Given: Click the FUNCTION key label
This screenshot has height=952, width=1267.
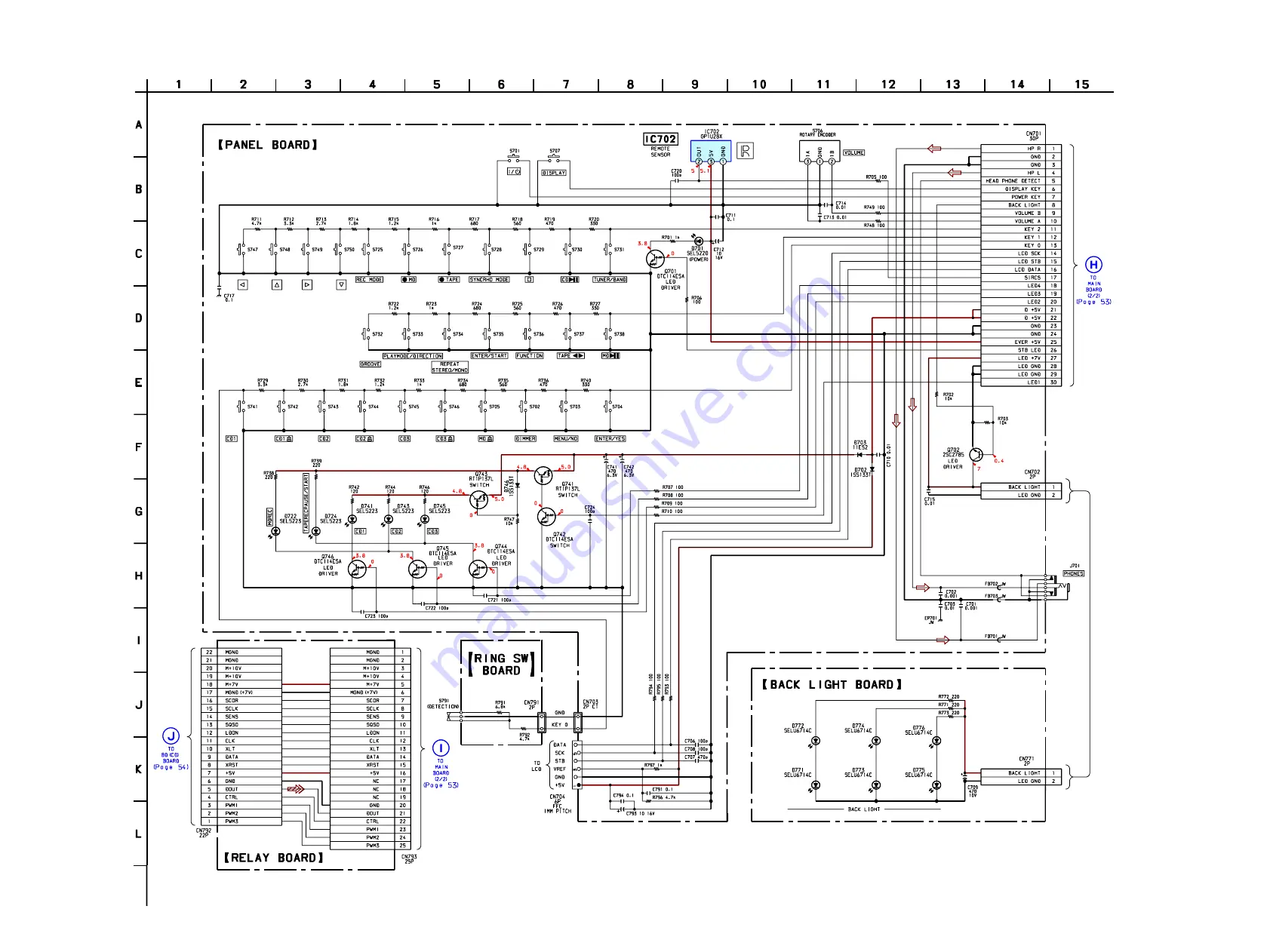Looking at the screenshot, I should pyautogui.click(x=529, y=356).
